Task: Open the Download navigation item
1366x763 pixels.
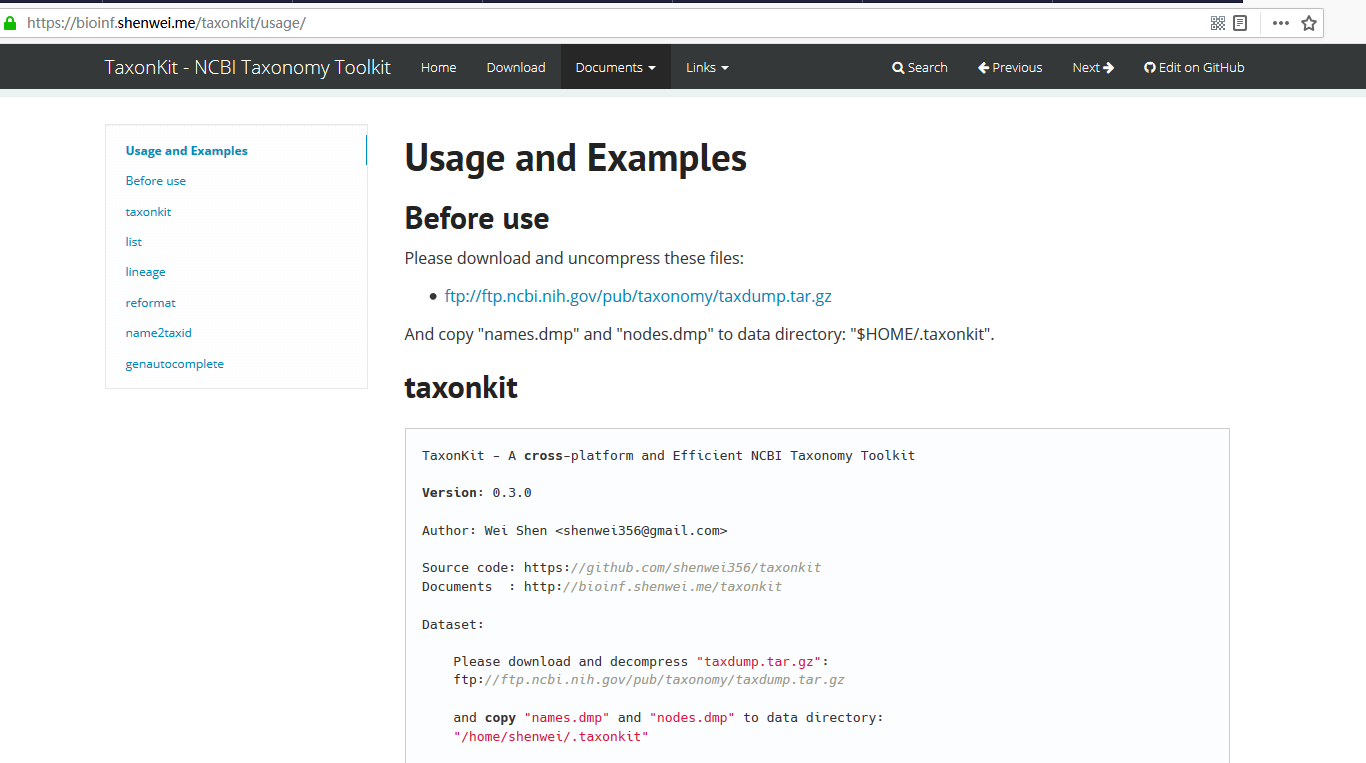Action: click(516, 68)
